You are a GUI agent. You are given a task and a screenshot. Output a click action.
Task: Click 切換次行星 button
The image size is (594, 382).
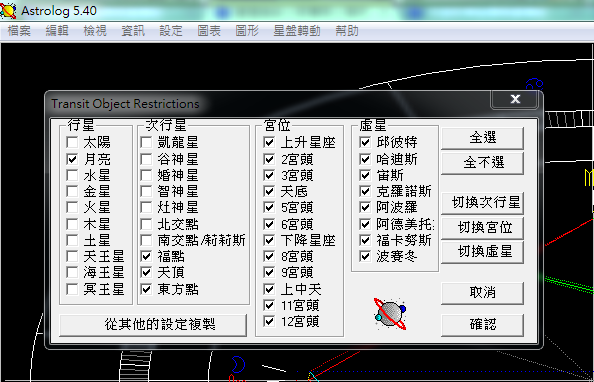pos(483,203)
